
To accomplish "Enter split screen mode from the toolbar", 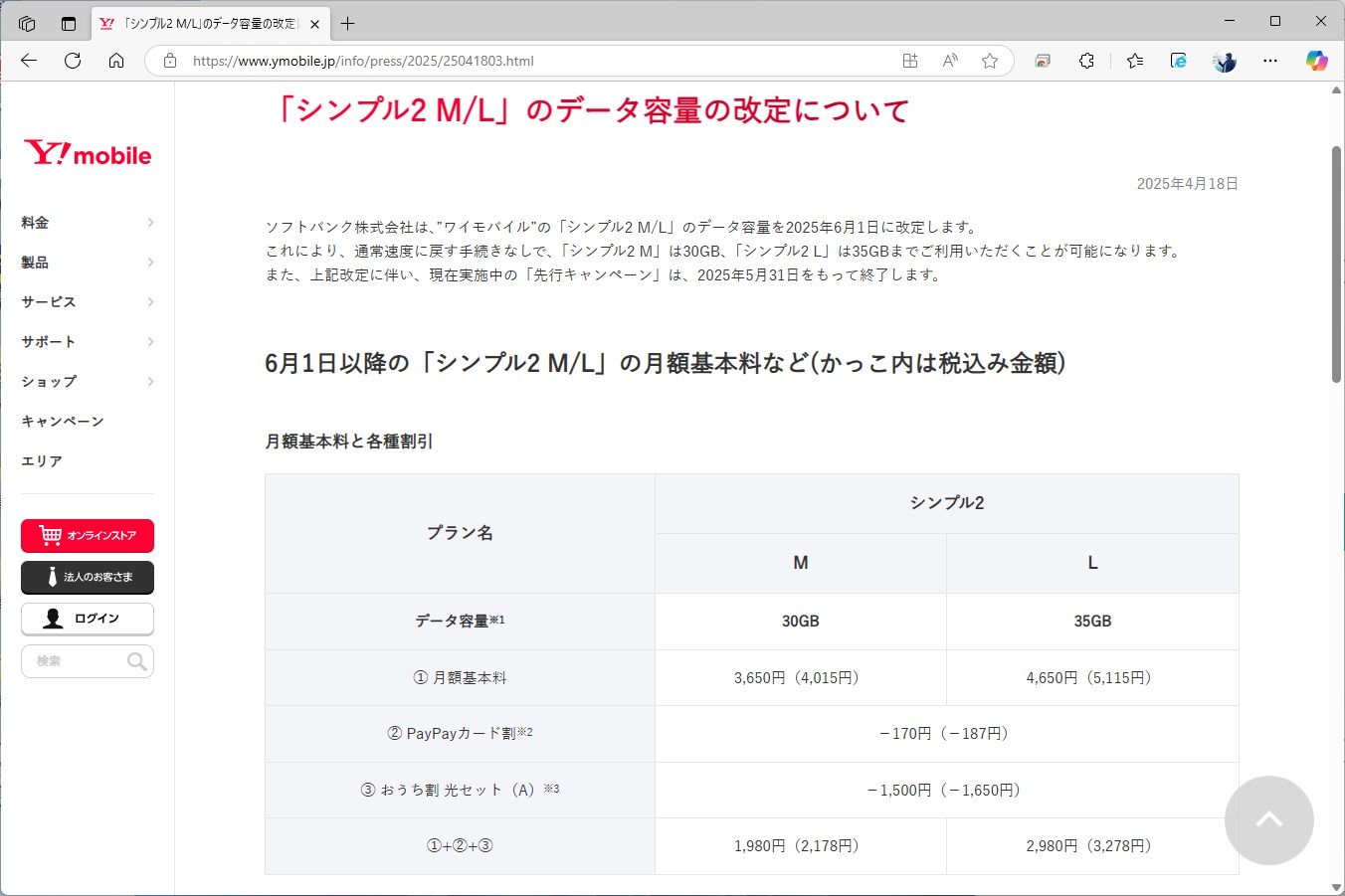I will pyautogui.click(x=909, y=60).
